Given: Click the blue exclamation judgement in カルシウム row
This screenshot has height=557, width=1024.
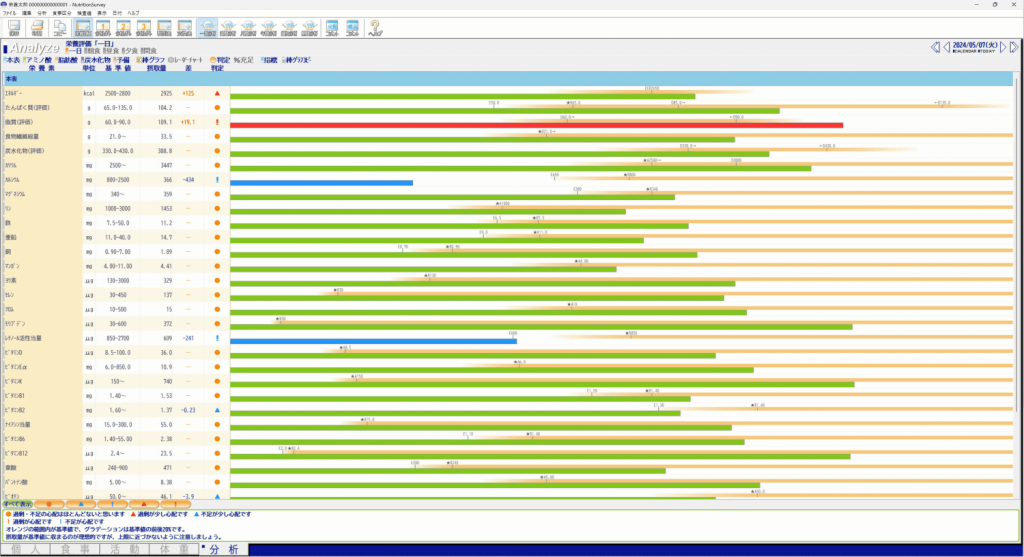Looking at the screenshot, I should (x=217, y=180).
